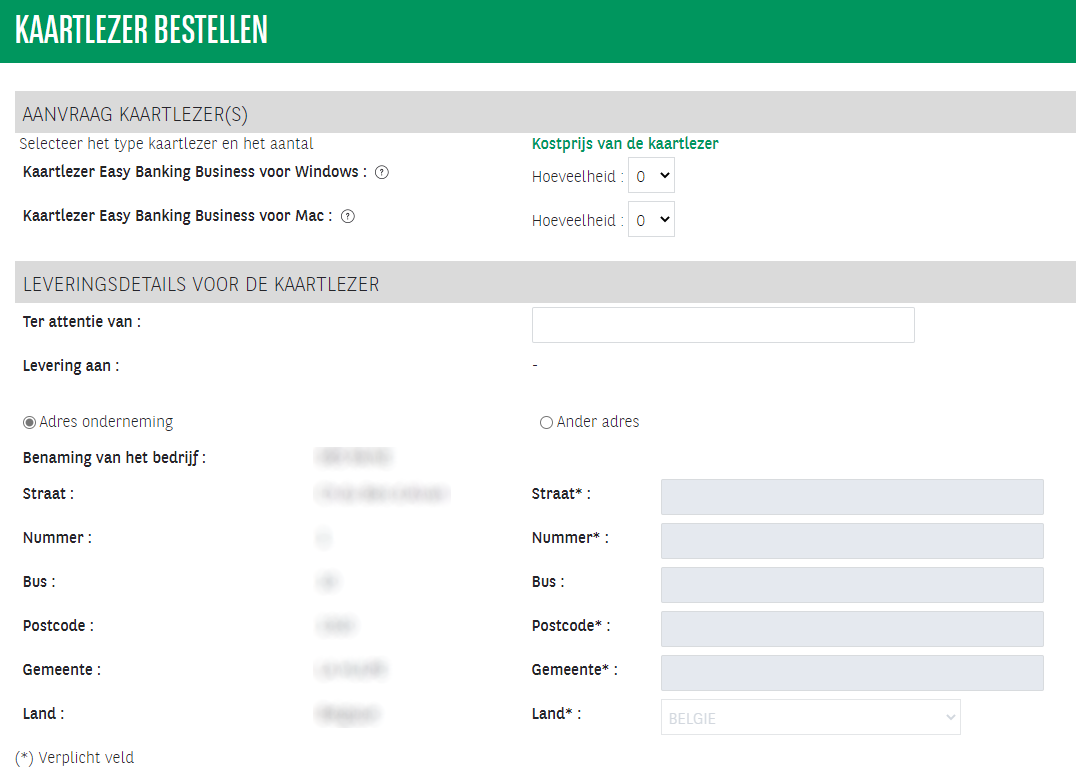Click the Gemeente* input field
Viewport: 1076px width, 780px height.
(851, 673)
